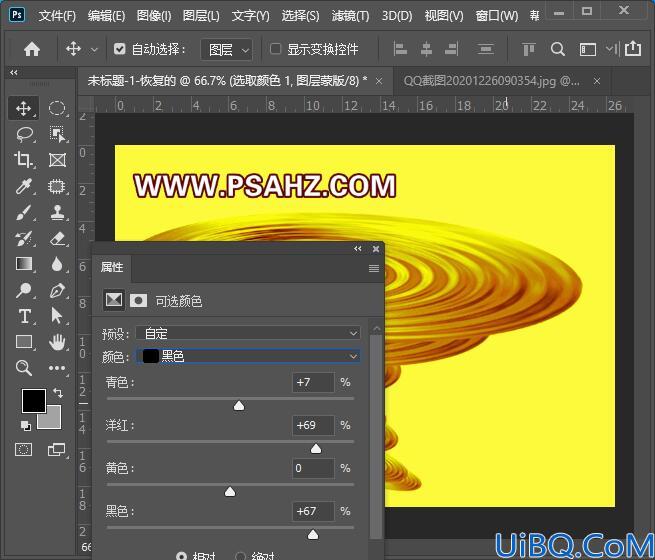The image size is (655, 560).
Task: Collapse the Properties panel double arrows
Action: click(358, 249)
